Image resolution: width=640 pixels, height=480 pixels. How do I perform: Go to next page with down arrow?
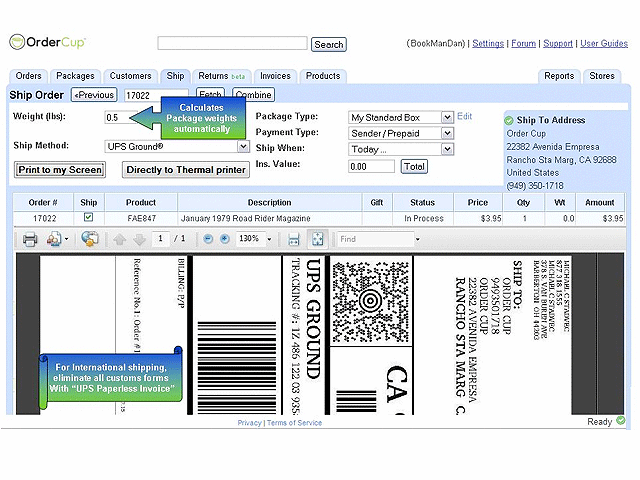pyautogui.click(x=140, y=239)
